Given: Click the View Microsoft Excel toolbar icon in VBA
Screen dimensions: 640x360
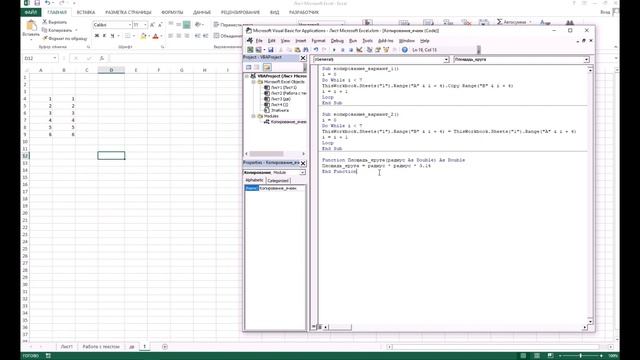Looking at the screenshot, I should 250,50.
